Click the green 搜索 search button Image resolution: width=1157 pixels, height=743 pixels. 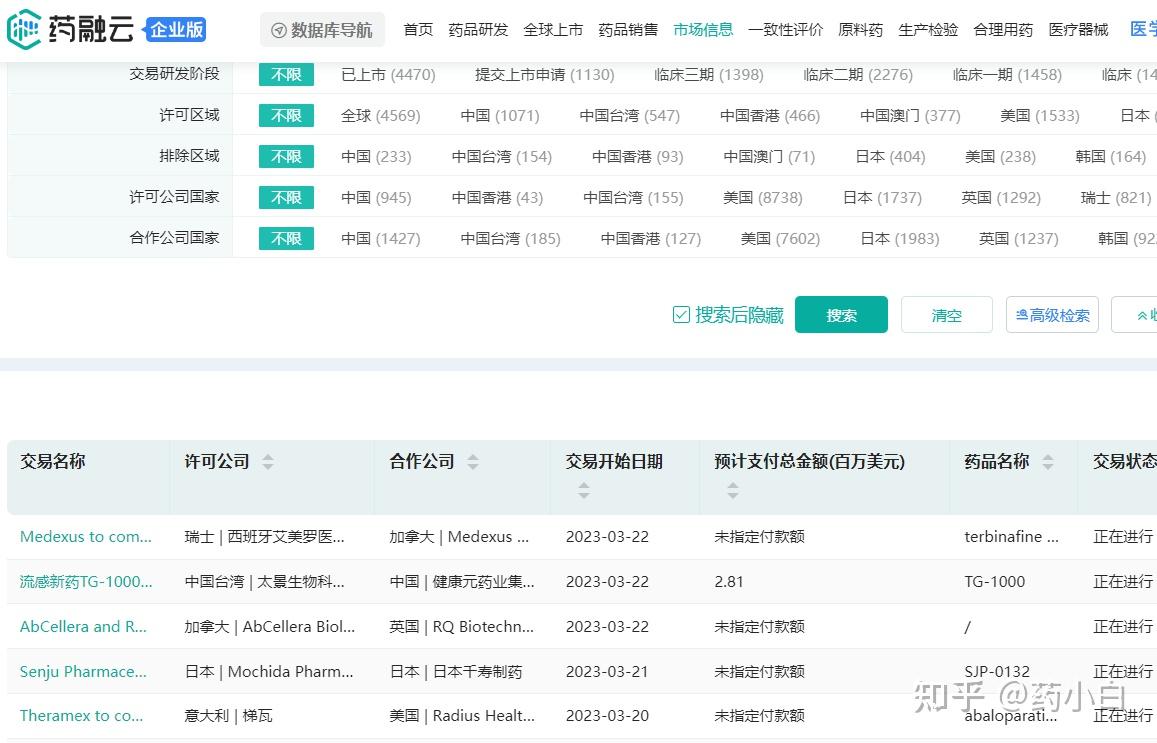[x=841, y=314]
